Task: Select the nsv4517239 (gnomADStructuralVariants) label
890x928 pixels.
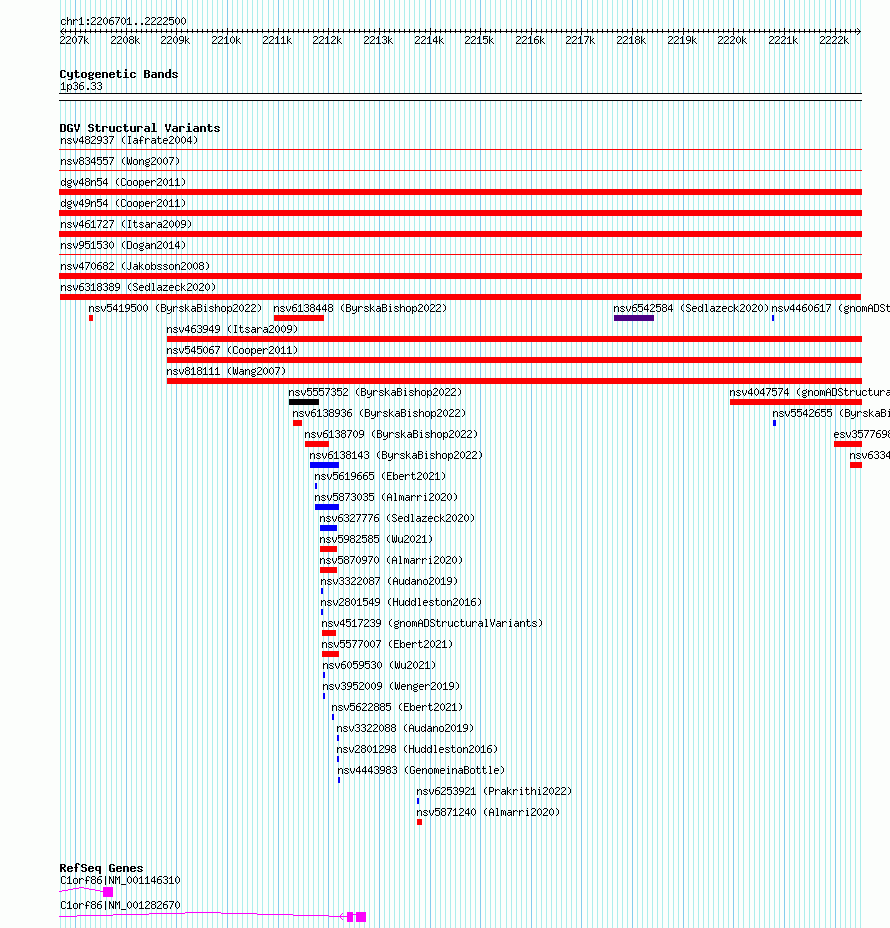Action: pyautogui.click(x=432, y=623)
